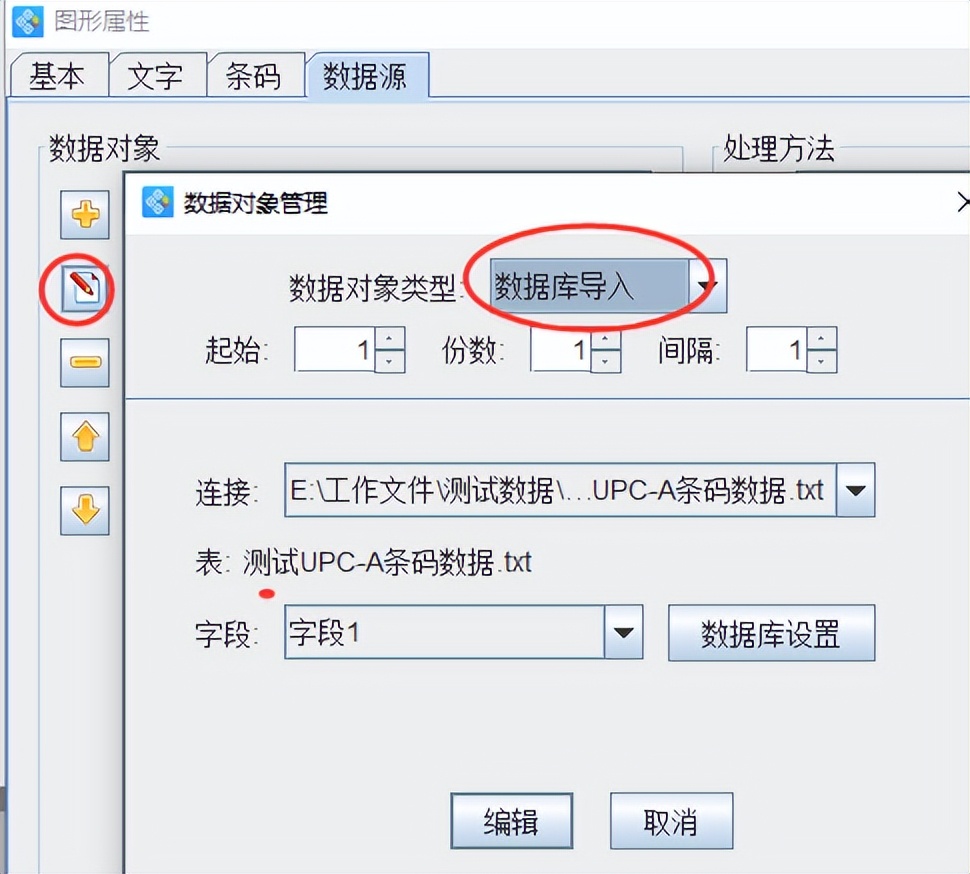Image resolution: width=970 pixels, height=874 pixels.
Task: Close the 数据对象管理 dialog
Action: [x=963, y=202]
